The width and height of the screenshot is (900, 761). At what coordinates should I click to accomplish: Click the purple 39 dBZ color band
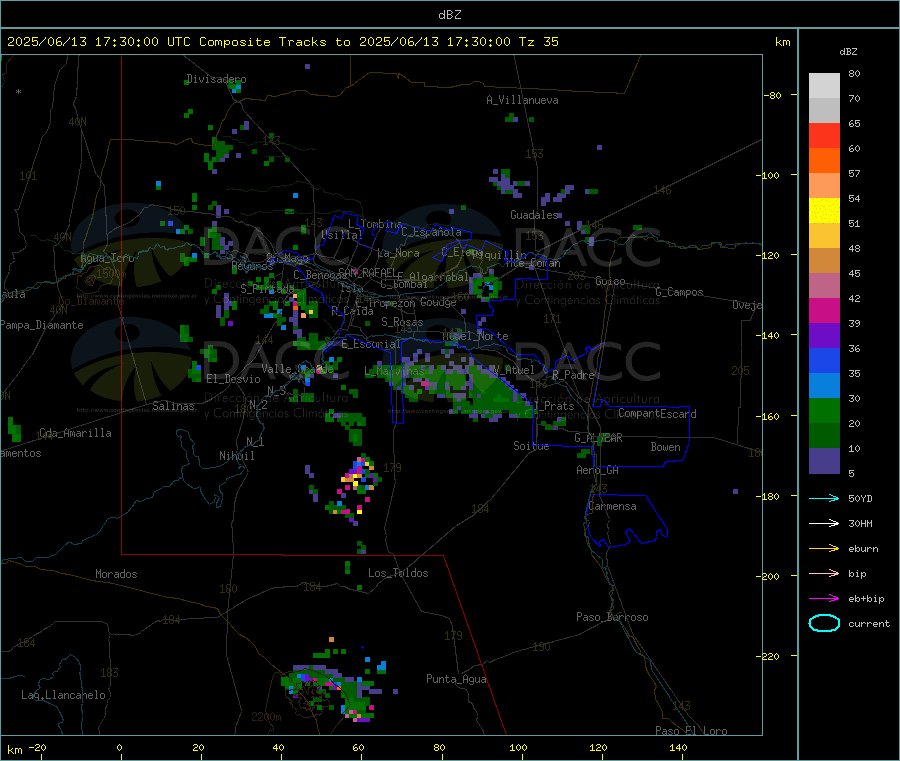[824, 335]
